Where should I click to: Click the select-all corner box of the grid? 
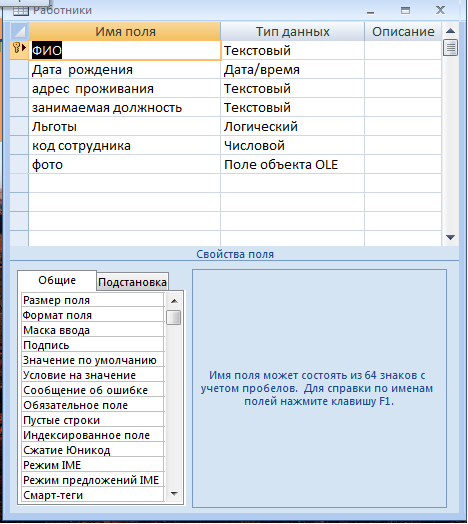point(19,31)
